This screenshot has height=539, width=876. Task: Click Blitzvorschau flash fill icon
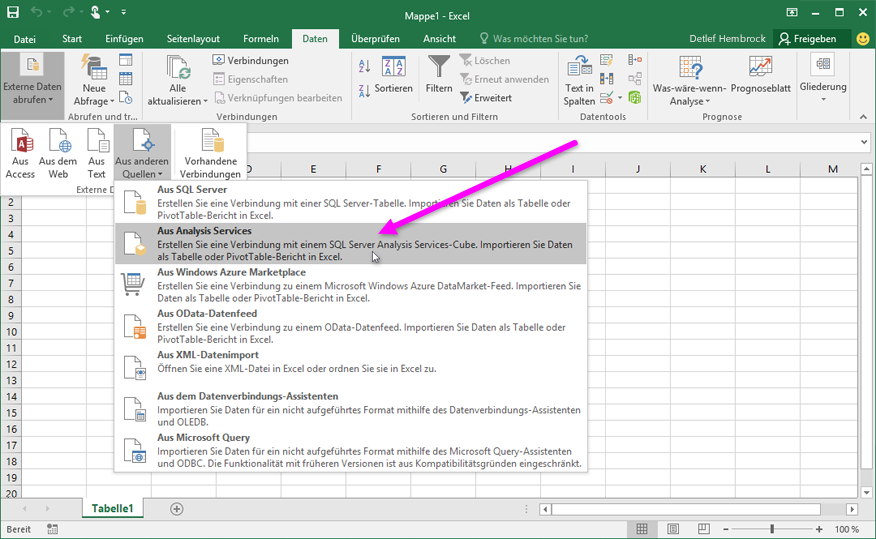click(606, 60)
